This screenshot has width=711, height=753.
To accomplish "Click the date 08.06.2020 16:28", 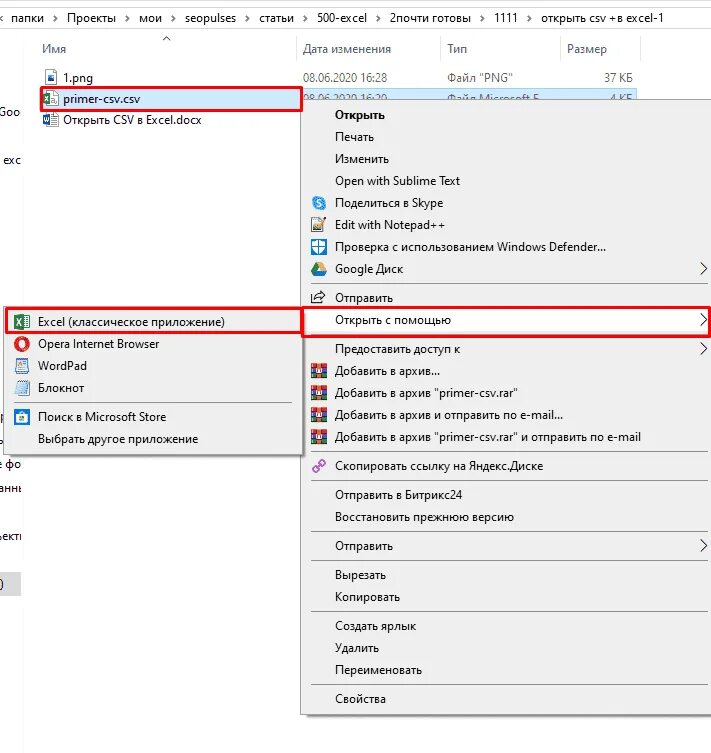I will 345,78.
